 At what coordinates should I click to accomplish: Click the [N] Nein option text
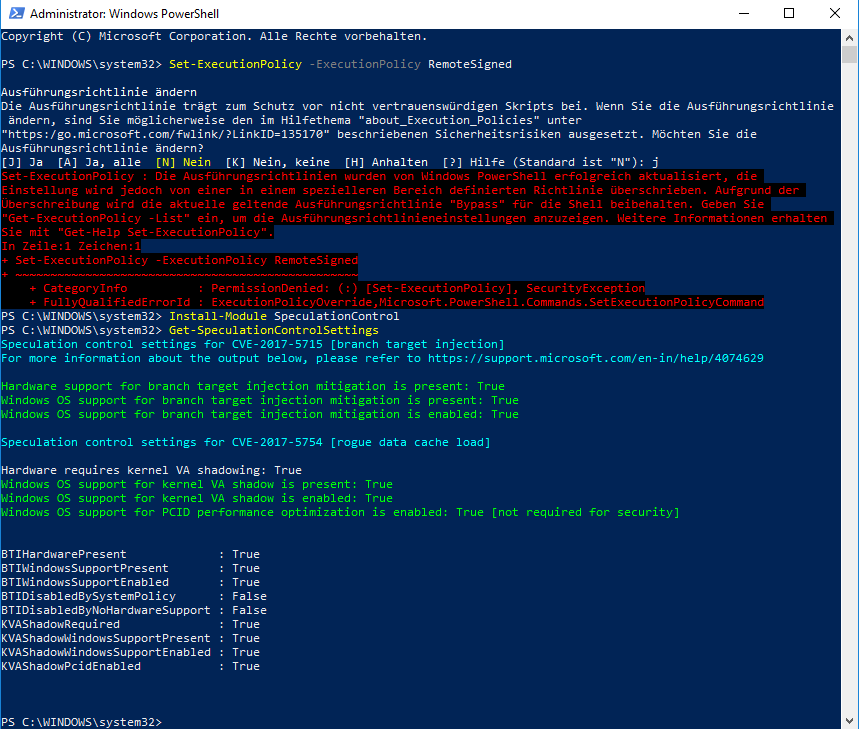tap(183, 162)
